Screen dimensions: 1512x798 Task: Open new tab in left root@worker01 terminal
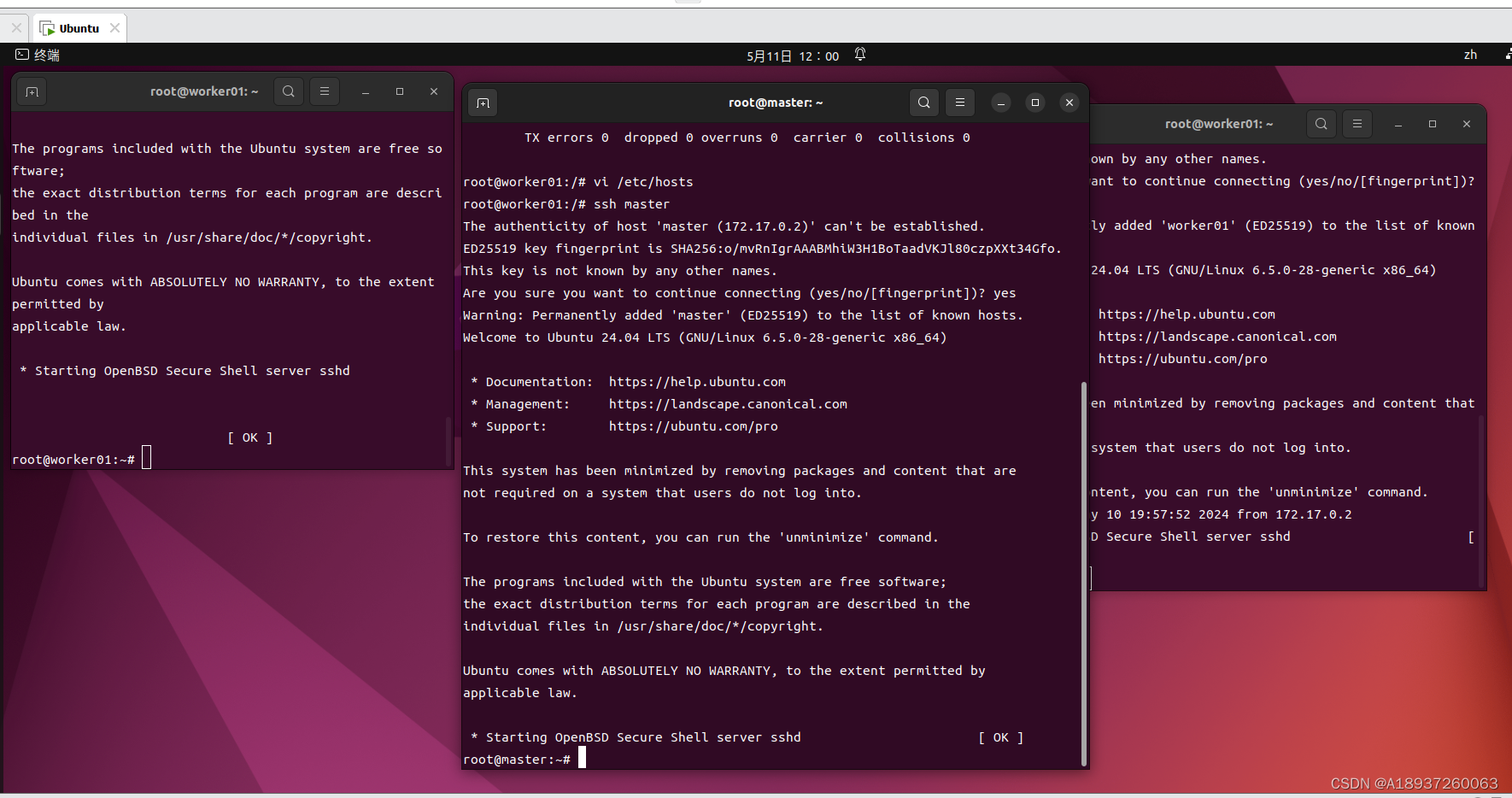32,91
